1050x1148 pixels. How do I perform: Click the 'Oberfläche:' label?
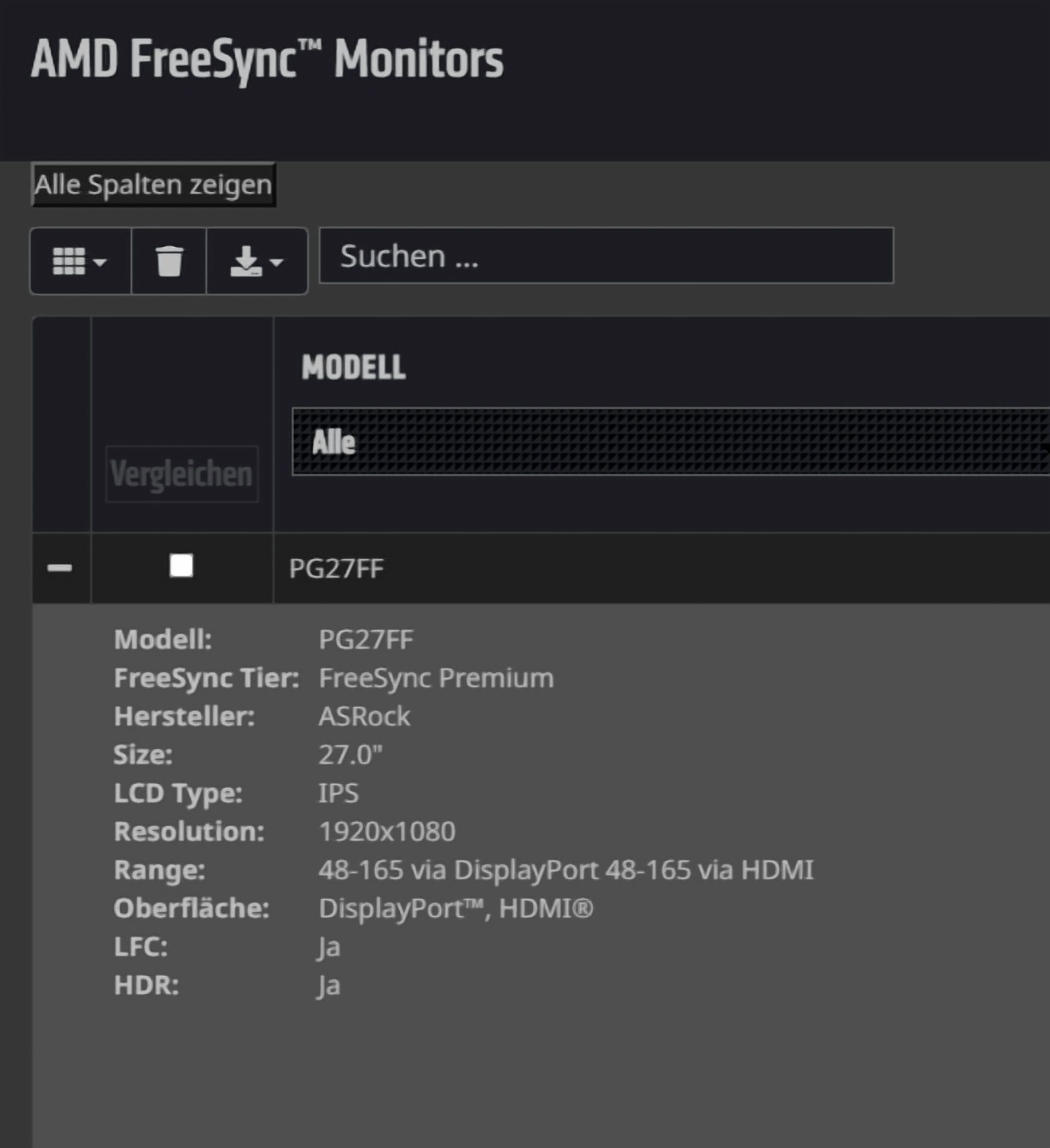tap(191, 908)
